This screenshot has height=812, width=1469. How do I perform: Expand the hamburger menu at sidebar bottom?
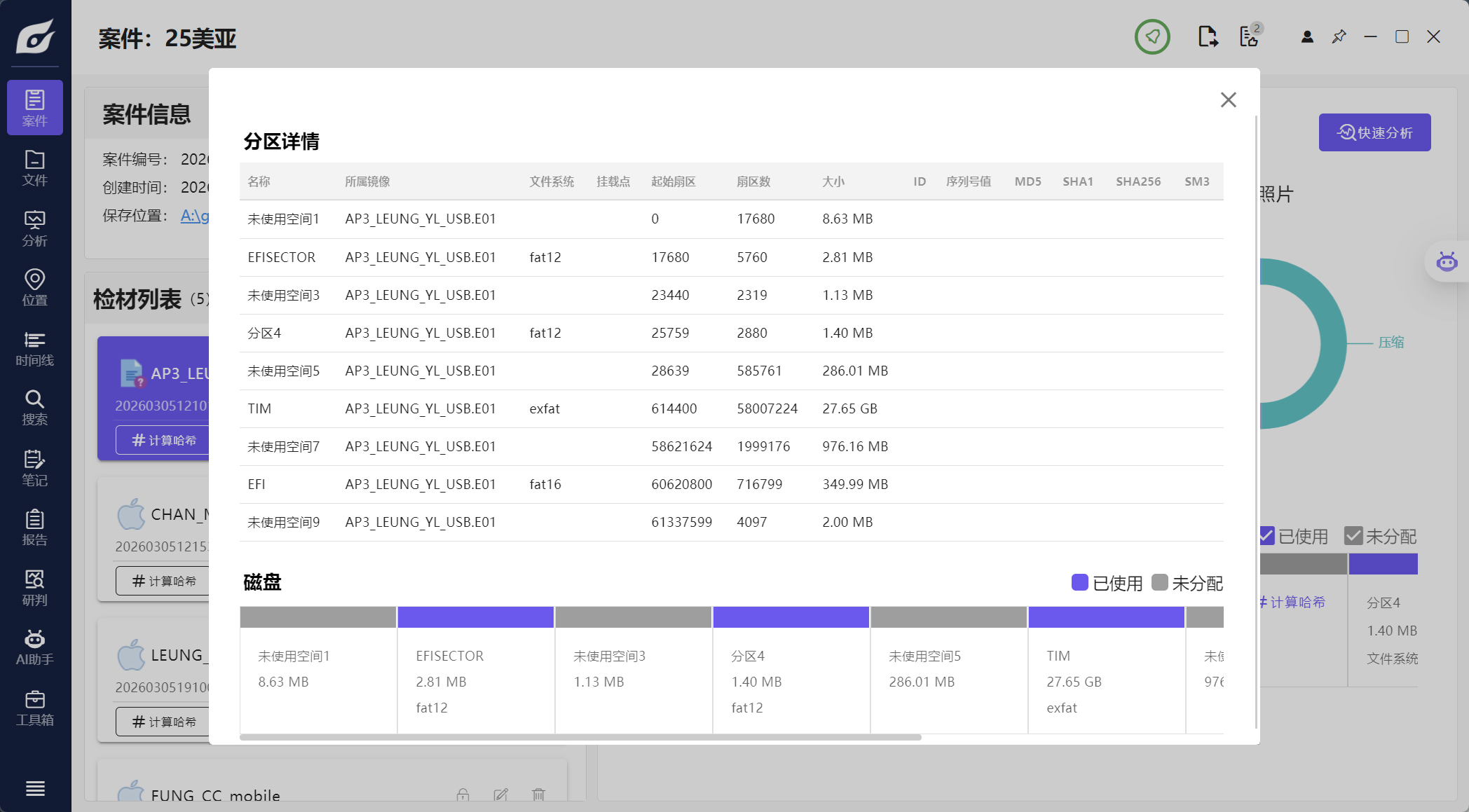(35, 788)
